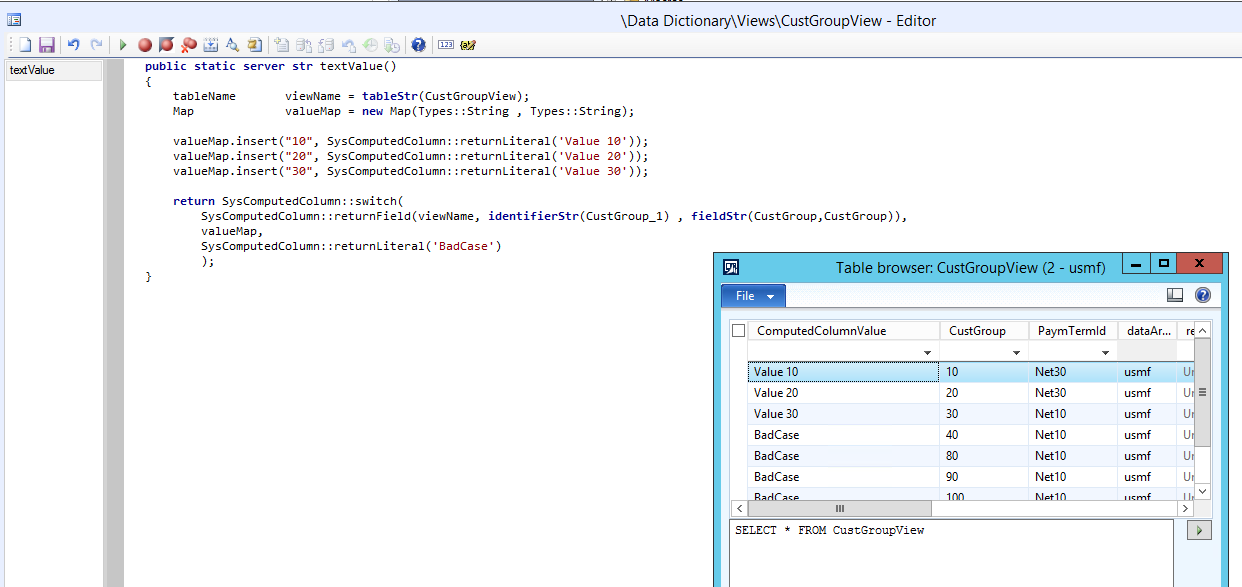
Task: Expand PaymTermId filter dropdown
Action: coord(1105,353)
